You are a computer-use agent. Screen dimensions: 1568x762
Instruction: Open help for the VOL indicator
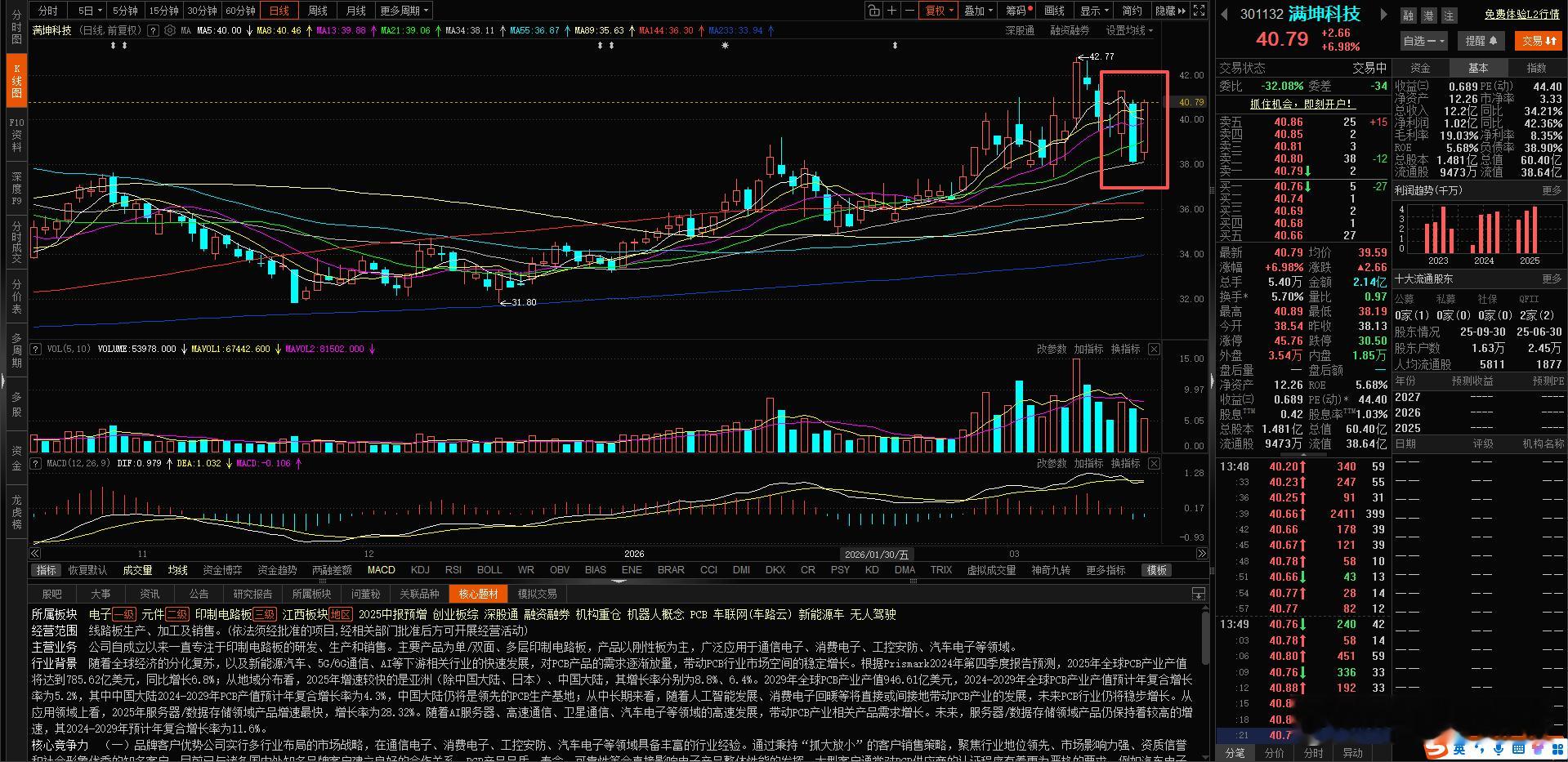[x=36, y=349]
